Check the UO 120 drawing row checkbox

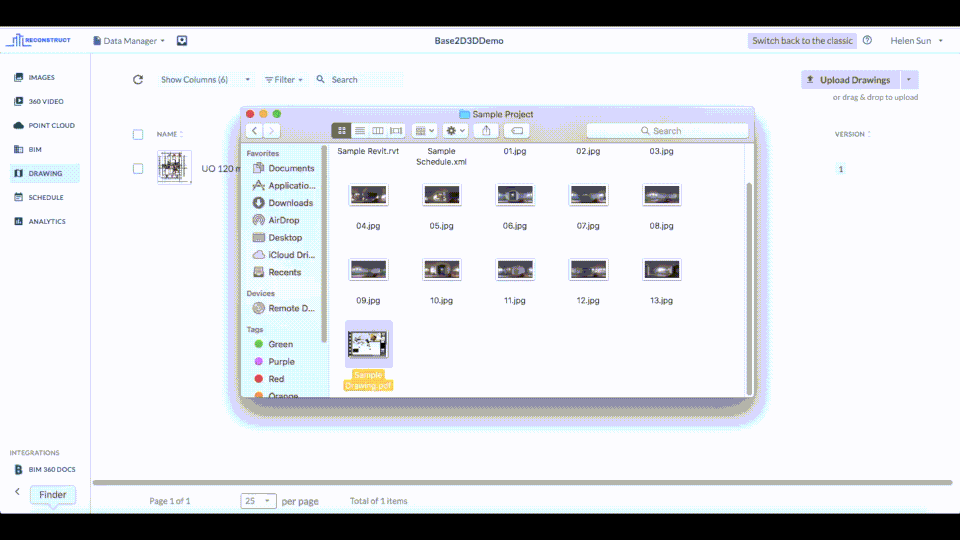pyautogui.click(x=138, y=168)
